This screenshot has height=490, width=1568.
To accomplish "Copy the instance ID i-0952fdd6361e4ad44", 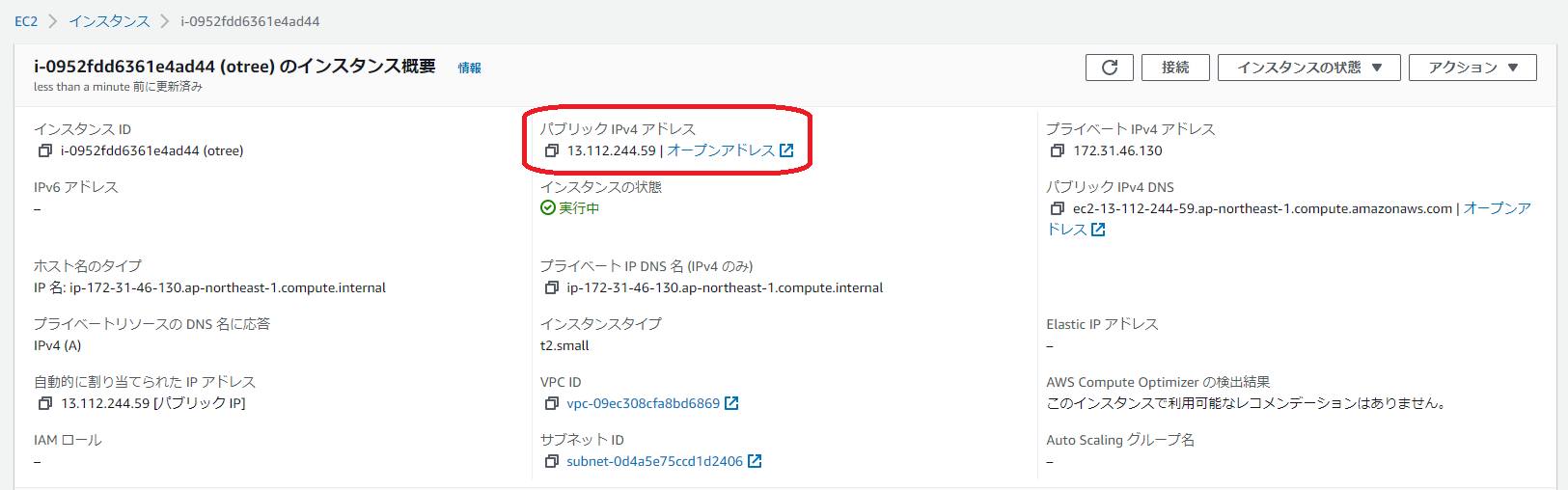I will pyautogui.click(x=44, y=150).
